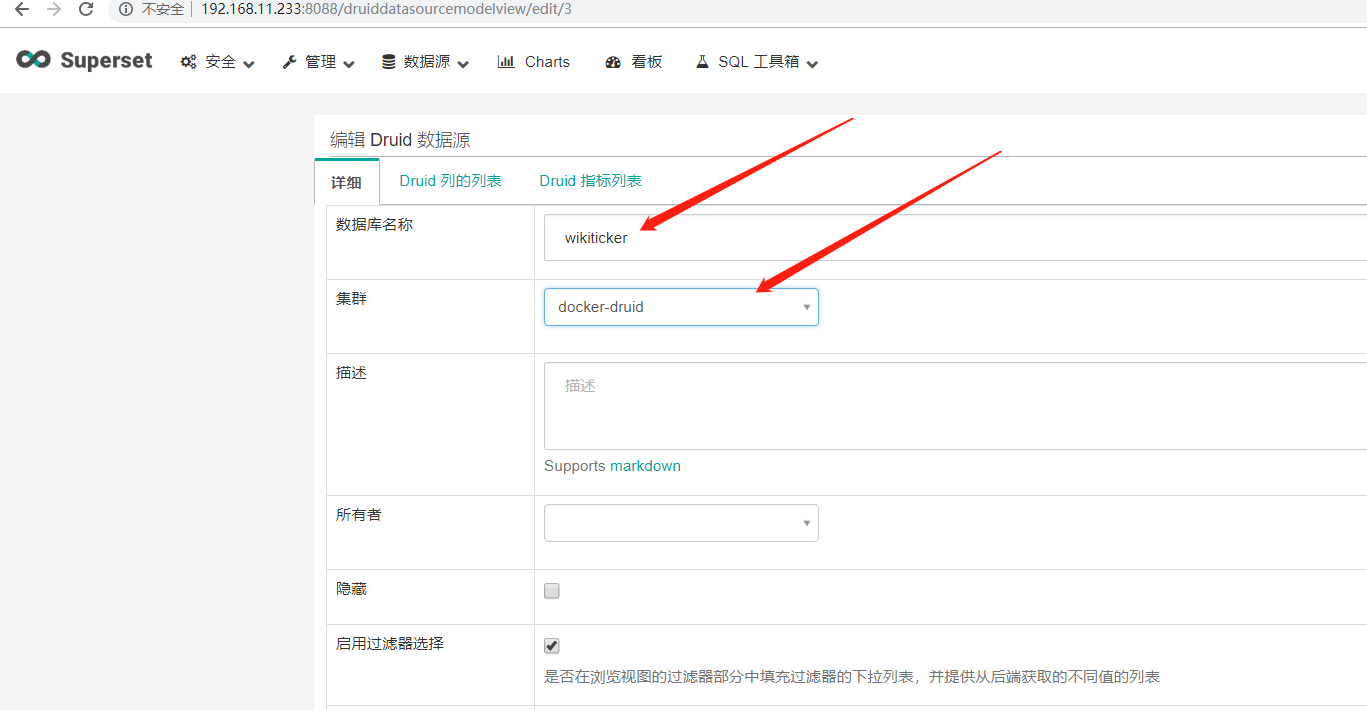Expand the SQL 工具箱 dropdown chevron
This screenshot has width=1367, height=710.
[x=812, y=64]
